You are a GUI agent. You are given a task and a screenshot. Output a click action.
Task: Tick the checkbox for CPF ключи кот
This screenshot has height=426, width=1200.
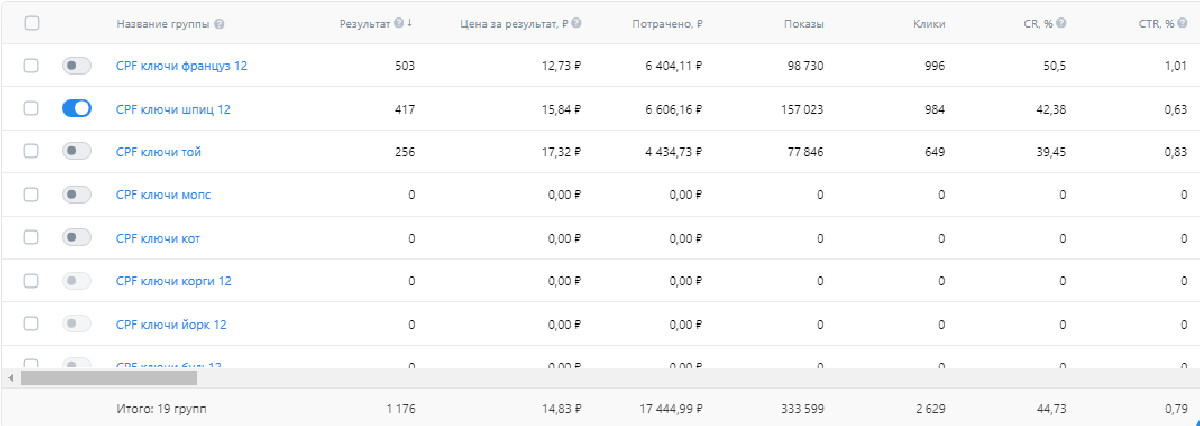31,238
